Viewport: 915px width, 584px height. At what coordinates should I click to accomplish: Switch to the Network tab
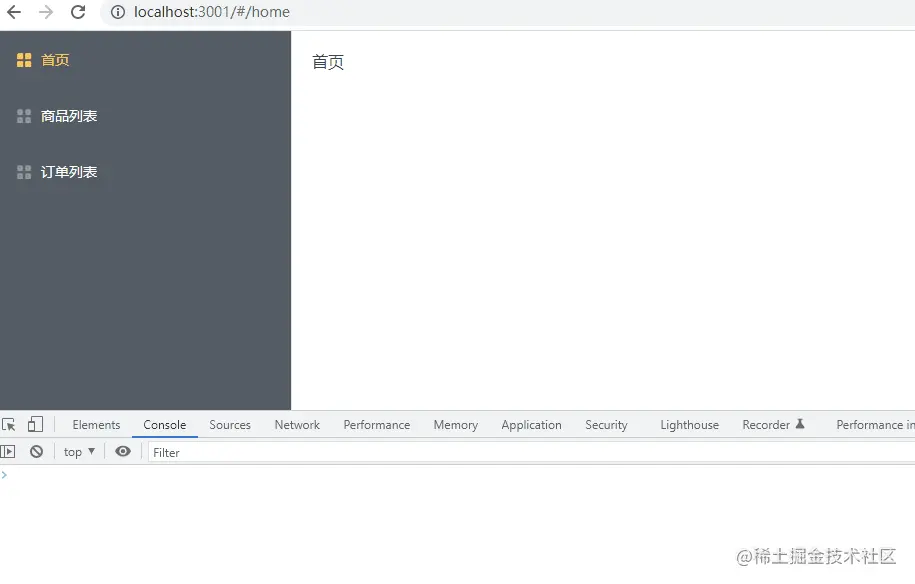(x=297, y=425)
